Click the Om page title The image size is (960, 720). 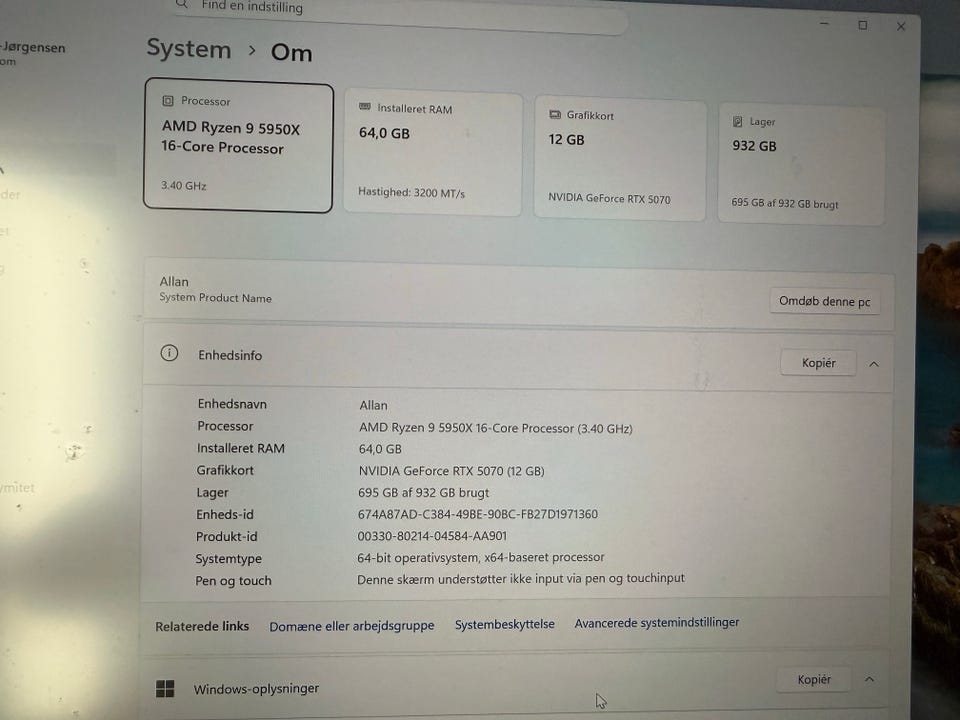pos(291,53)
